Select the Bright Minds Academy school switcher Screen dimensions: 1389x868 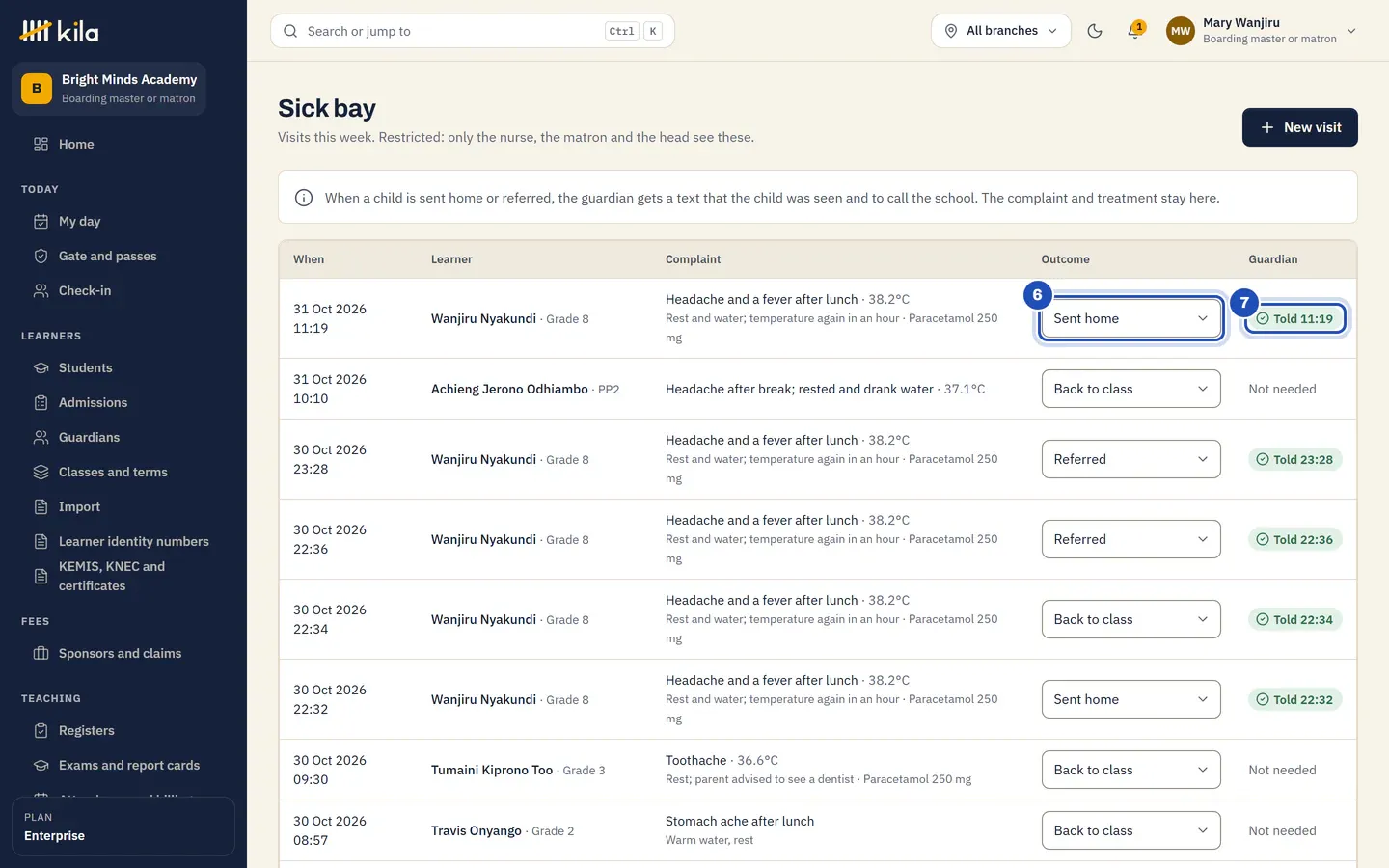coord(109,89)
